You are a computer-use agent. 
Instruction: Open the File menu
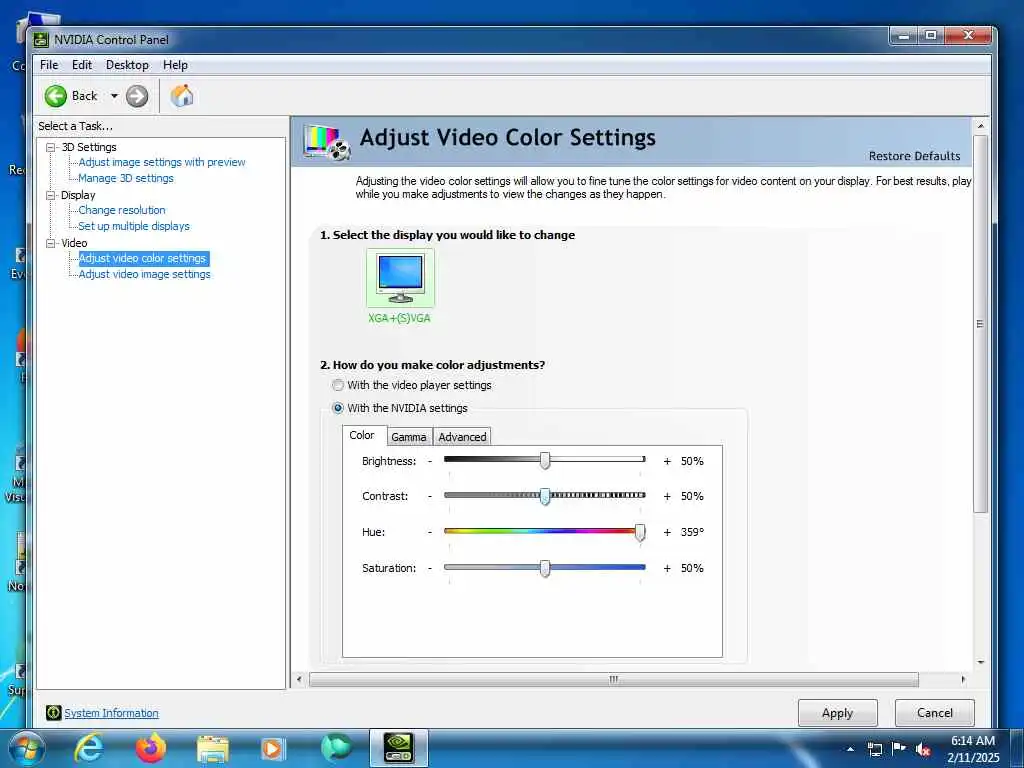click(49, 65)
